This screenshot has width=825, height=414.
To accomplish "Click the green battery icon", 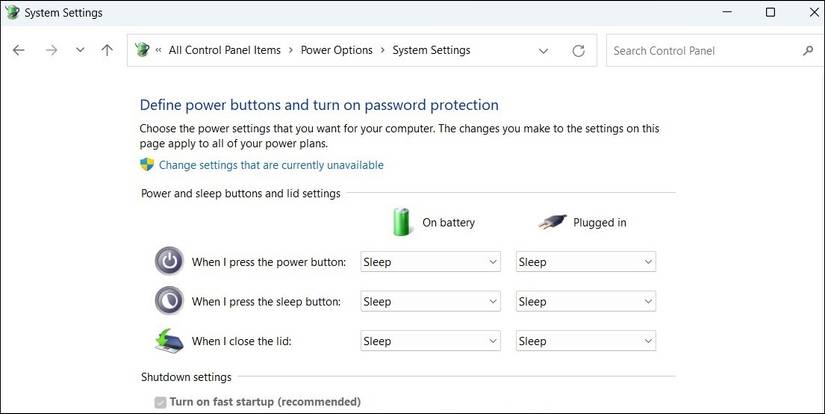I will (402, 222).
